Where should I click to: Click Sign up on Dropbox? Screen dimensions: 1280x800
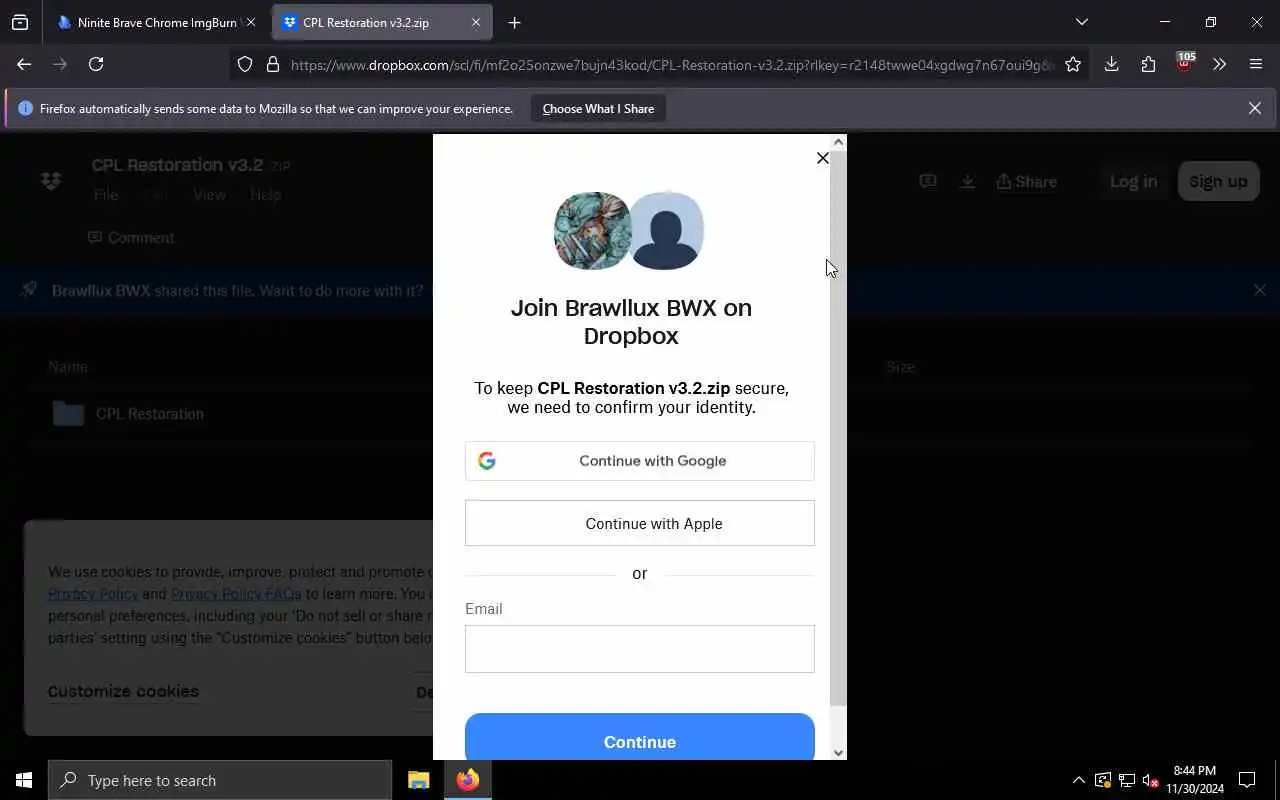tap(1218, 181)
